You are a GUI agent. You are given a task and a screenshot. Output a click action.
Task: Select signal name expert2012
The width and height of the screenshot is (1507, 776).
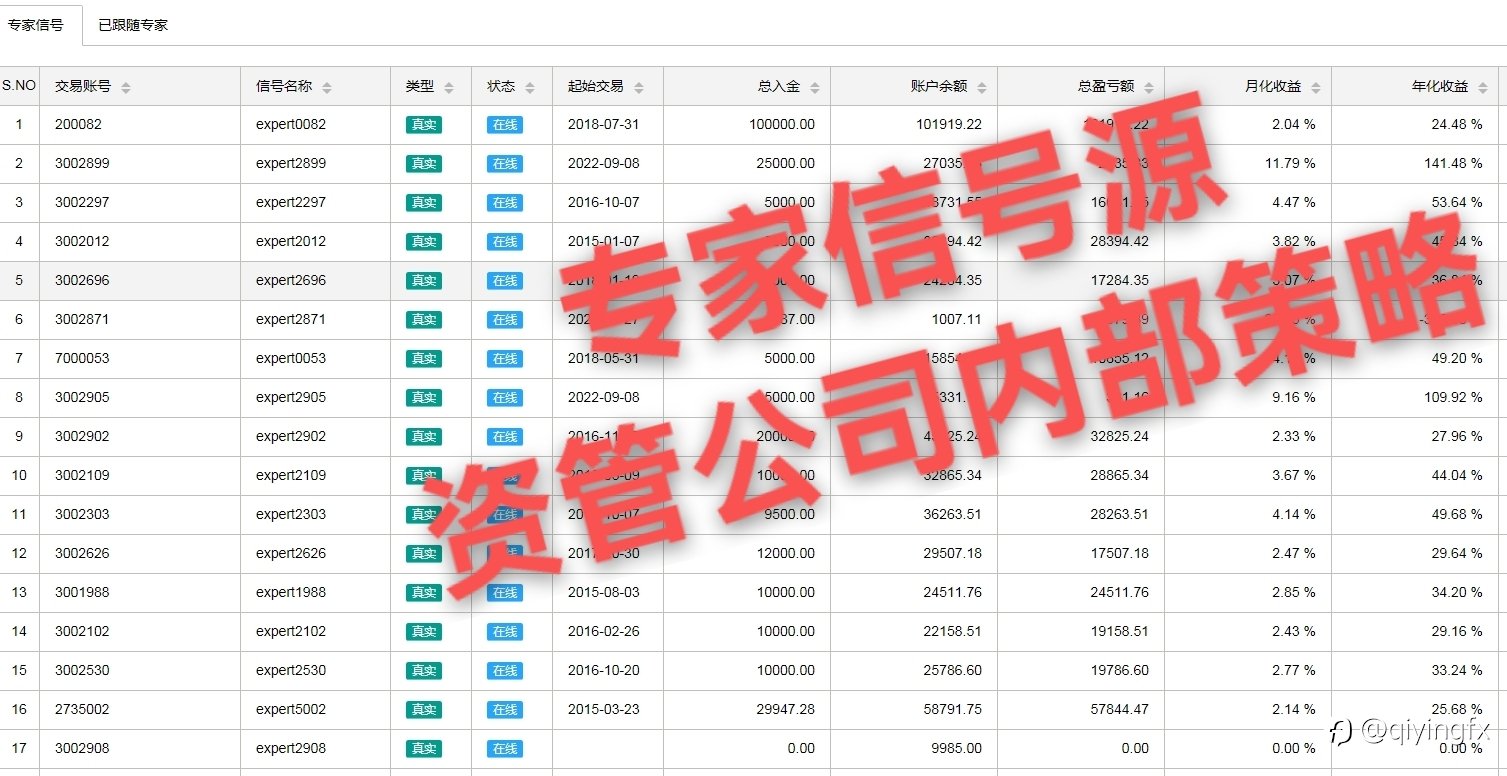[x=291, y=242]
